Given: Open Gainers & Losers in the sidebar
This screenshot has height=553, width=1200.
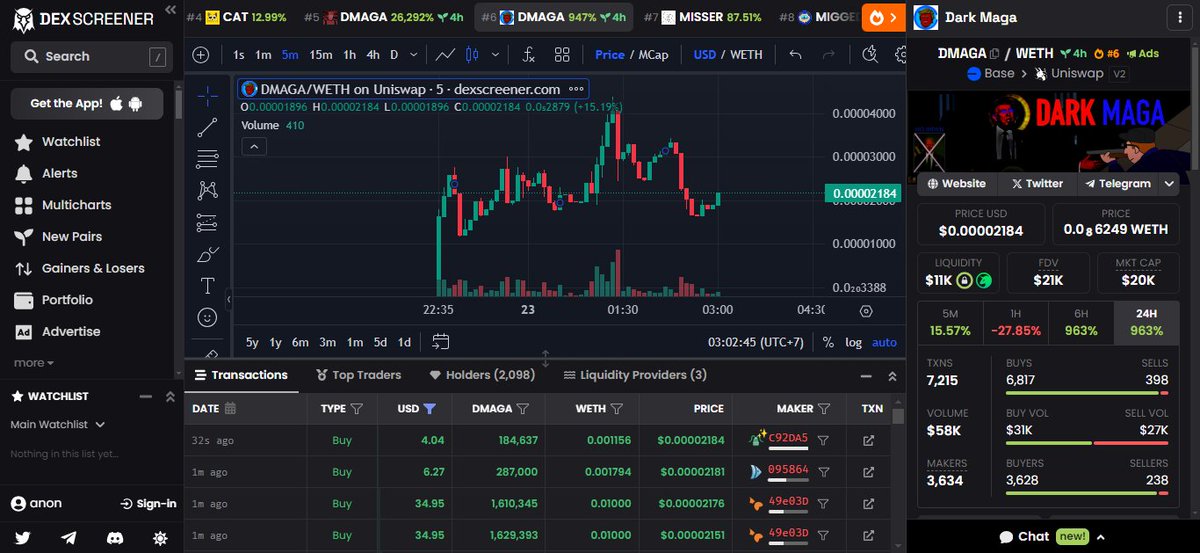Looking at the screenshot, I should click(80, 268).
